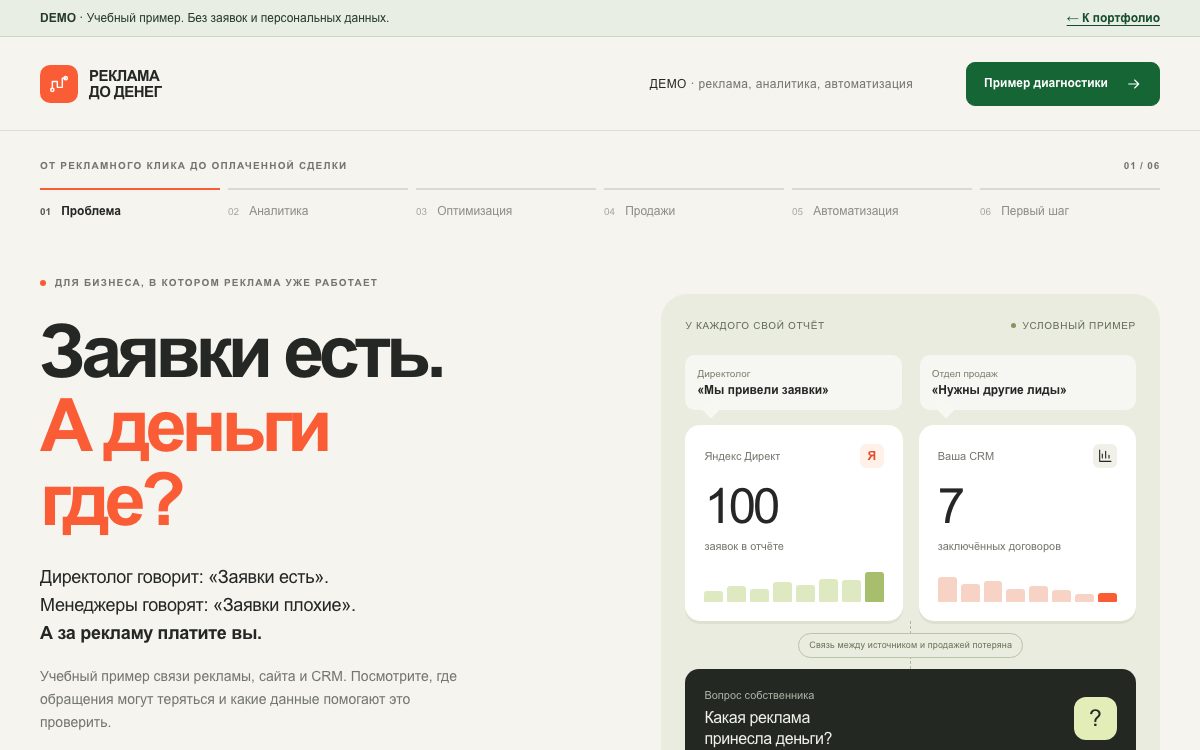Click the ДЕМО · реклама, аналитика, автоматизация tagline
Screen dimensions: 1200x750
(781, 84)
